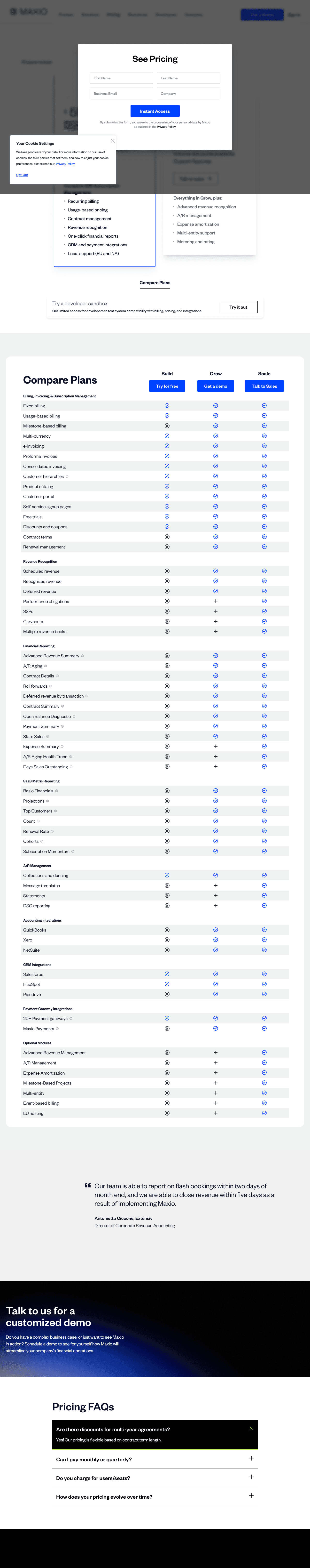
Task: Click the Opt-Out cookie link
Action: [x=22, y=175]
